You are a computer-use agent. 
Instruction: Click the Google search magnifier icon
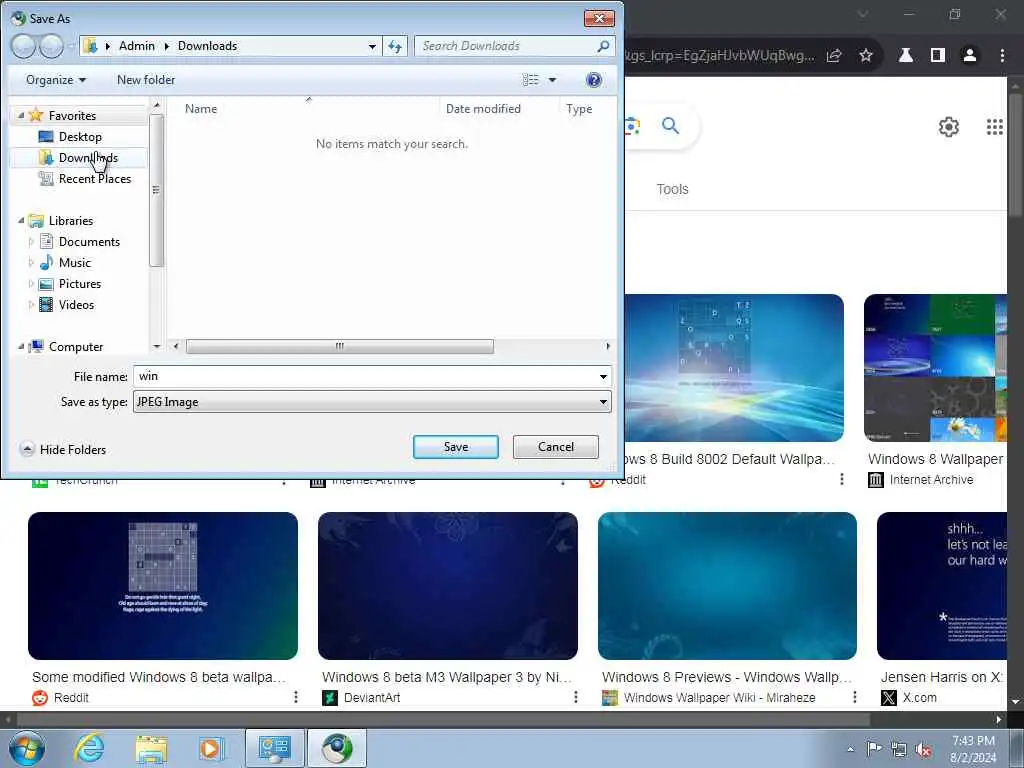click(x=671, y=125)
